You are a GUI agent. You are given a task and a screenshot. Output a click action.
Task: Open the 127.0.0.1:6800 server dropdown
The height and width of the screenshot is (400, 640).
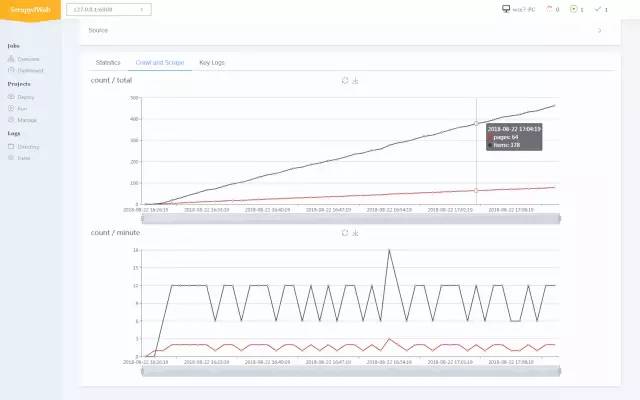click(109, 9)
